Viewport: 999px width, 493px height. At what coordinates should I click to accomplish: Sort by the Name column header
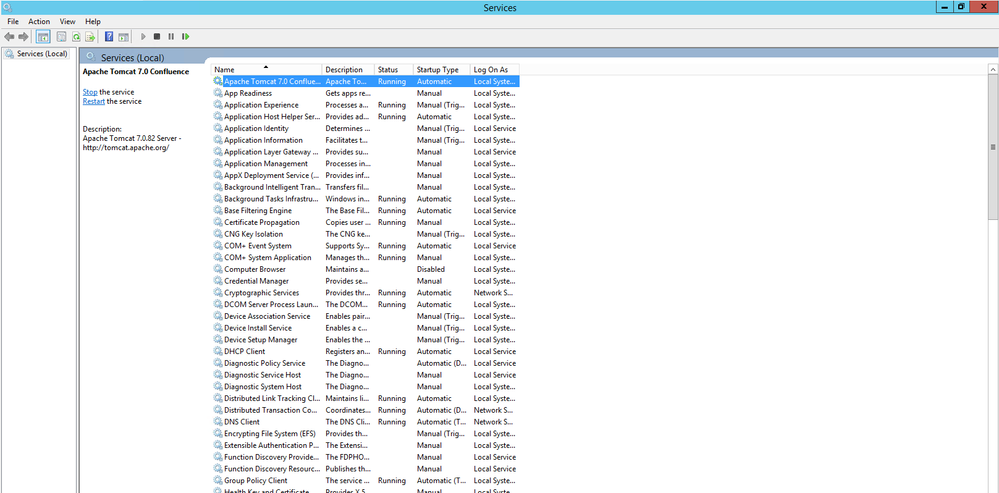point(267,69)
